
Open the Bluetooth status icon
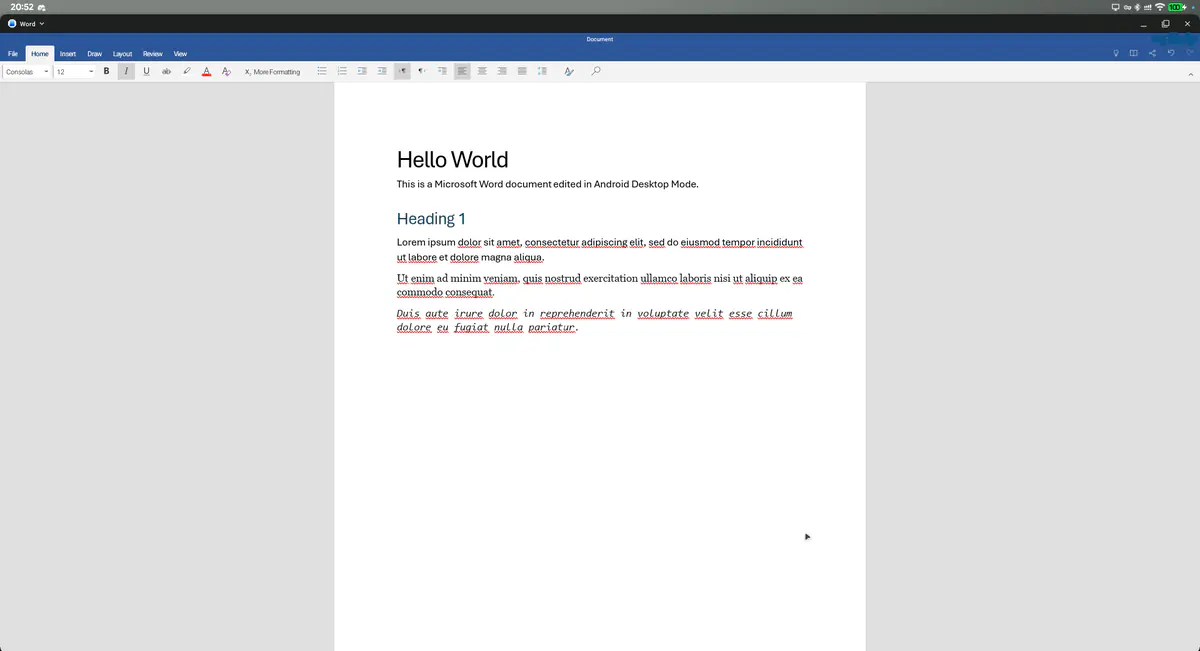tap(1137, 7)
